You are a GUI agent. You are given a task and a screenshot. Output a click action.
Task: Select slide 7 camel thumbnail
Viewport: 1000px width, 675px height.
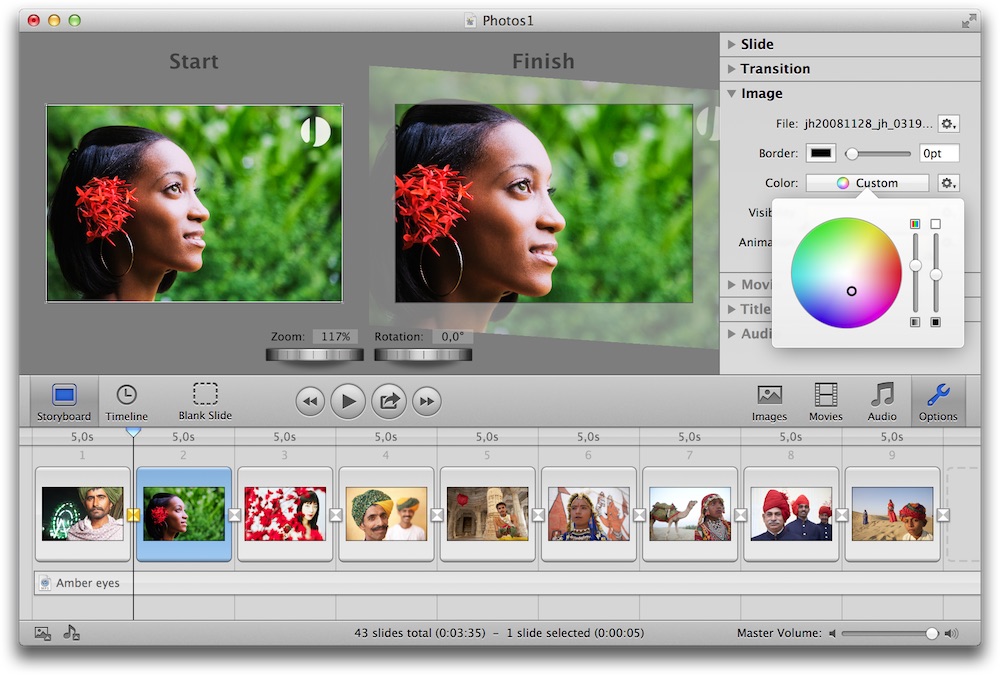690,514
